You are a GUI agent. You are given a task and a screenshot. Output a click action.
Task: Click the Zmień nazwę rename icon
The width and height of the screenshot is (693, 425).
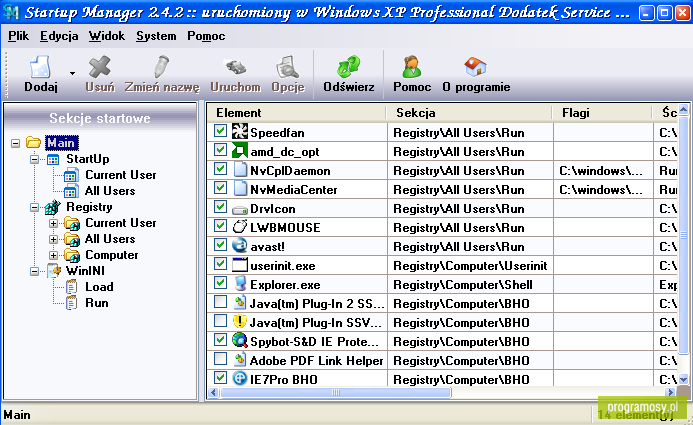pyautogui.click(x=161, y=67)
